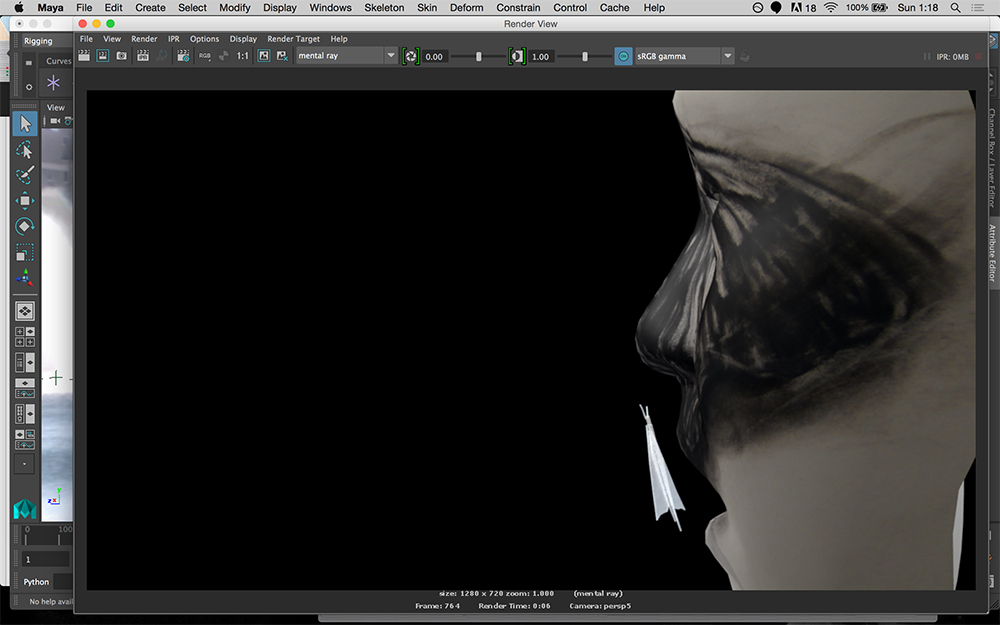Click the Render Region icon
Image resolution: width=1000 pixels, height=625 pixels.
point(102,56)
